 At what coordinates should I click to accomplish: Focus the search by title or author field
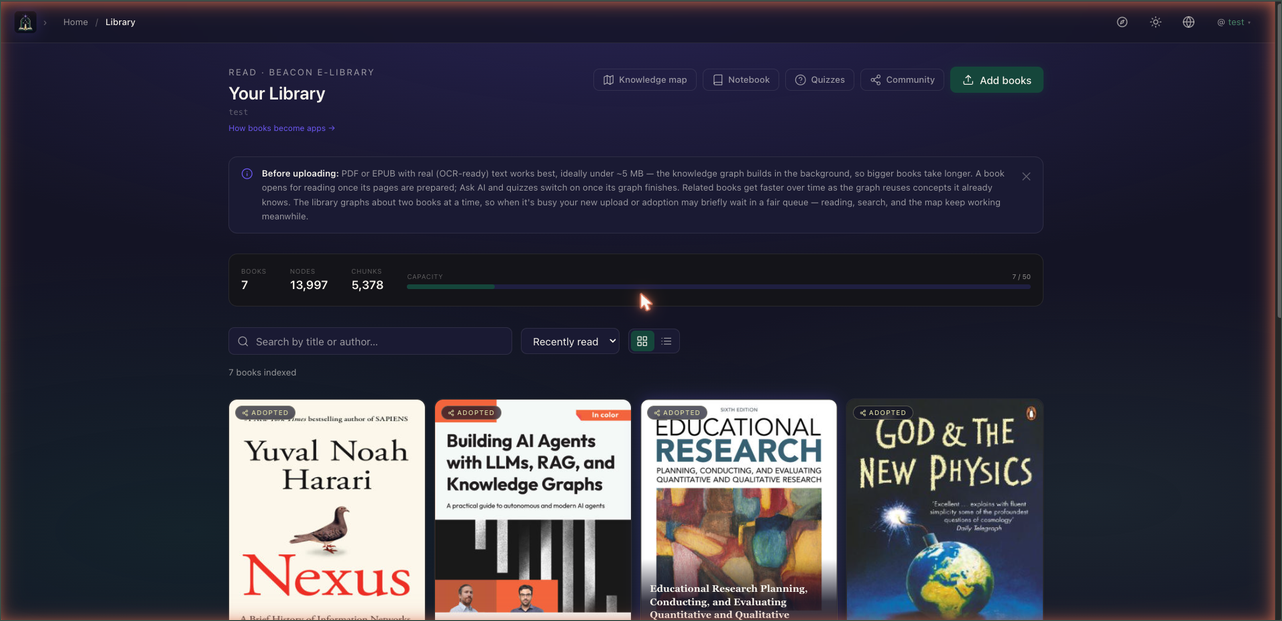point(370,341)
